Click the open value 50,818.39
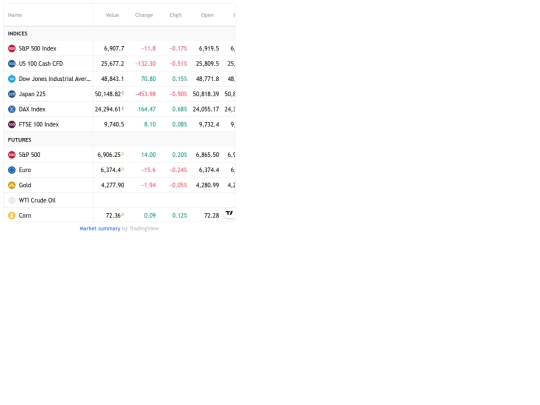 point(206,94)
